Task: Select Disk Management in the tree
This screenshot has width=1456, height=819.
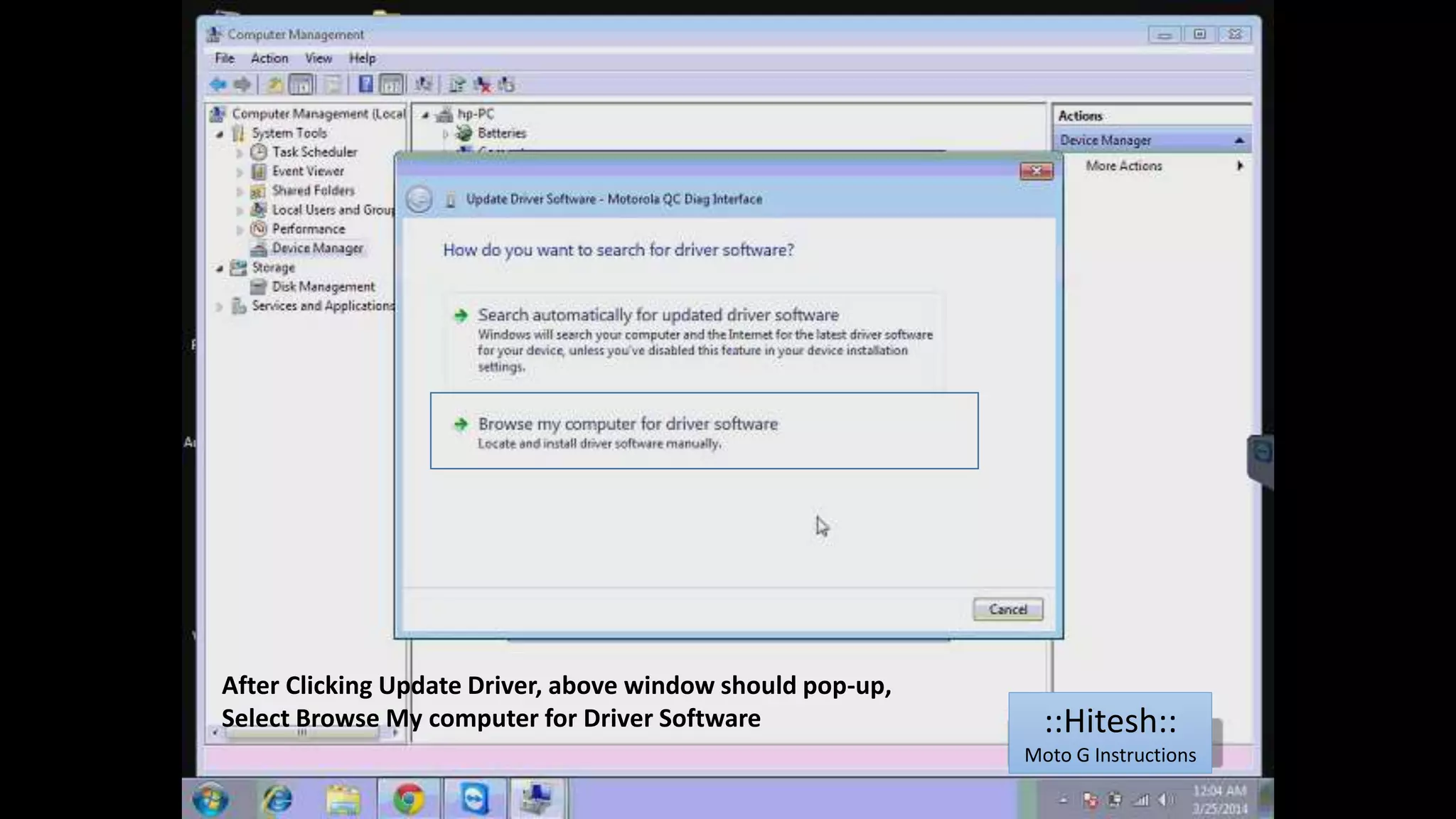Action: [x=323, y=287]
